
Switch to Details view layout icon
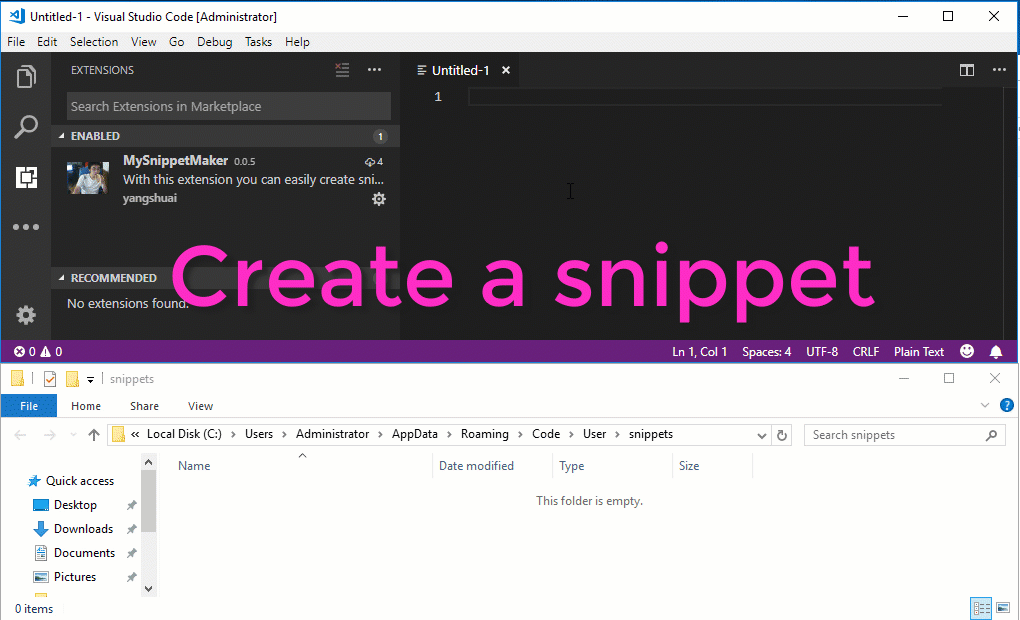click(981, 608)
